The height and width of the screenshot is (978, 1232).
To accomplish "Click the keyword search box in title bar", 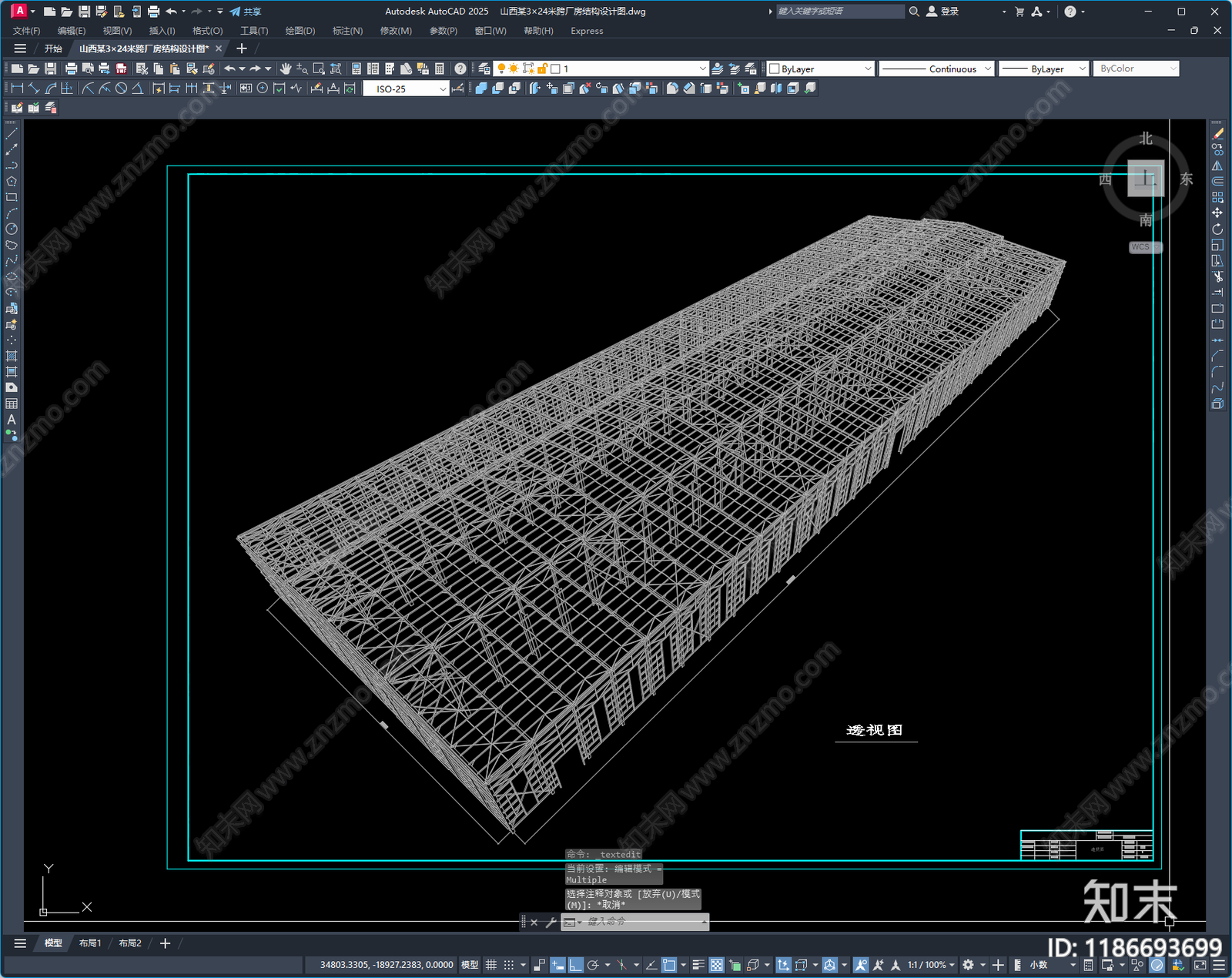I will (x=839, y=12).
